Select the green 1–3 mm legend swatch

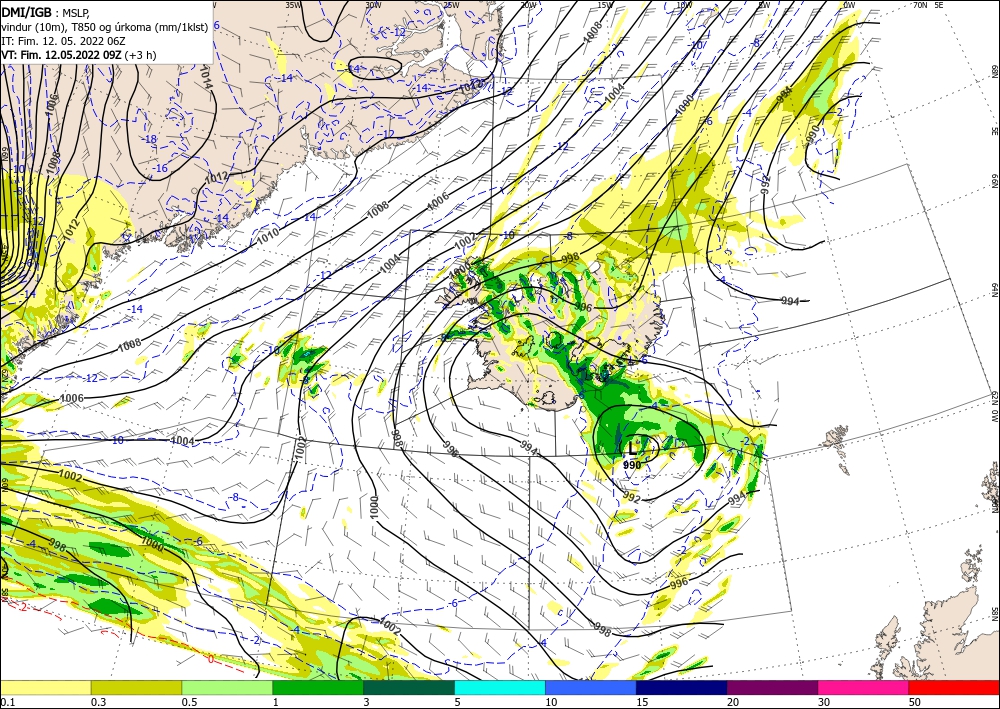pos(318,687)
